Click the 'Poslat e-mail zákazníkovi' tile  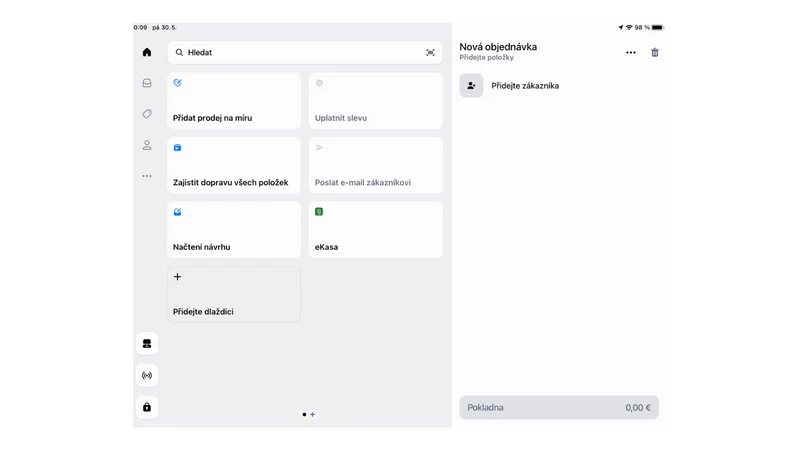[x=376, y=165]
